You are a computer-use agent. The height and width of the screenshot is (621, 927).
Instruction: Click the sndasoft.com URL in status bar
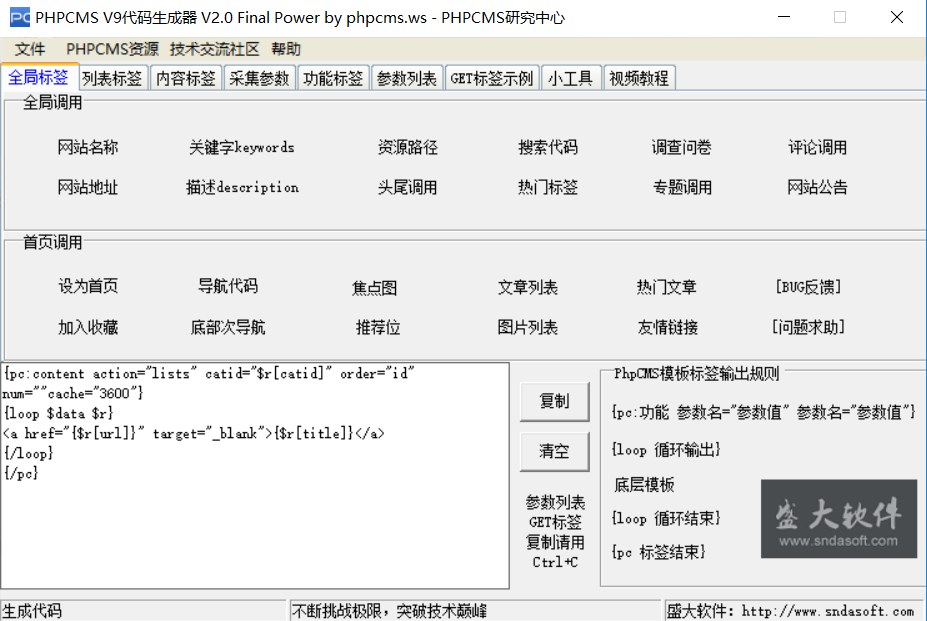[x=828, y=611]
